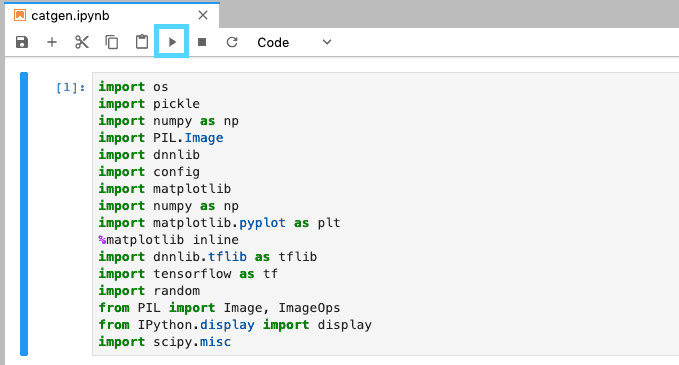This screenshot has width=679, height=365.
Task: Close the catgen.ipynb tab
Action: click(x=203, y=16)
